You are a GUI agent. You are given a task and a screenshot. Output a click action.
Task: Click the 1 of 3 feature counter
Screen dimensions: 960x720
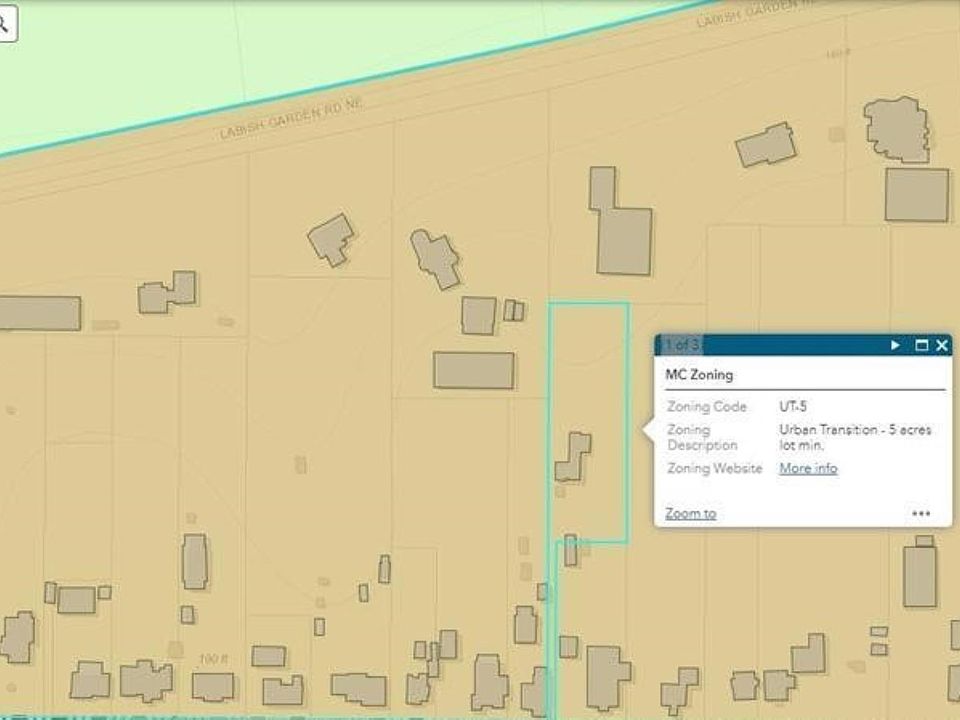tap(680, 345)
